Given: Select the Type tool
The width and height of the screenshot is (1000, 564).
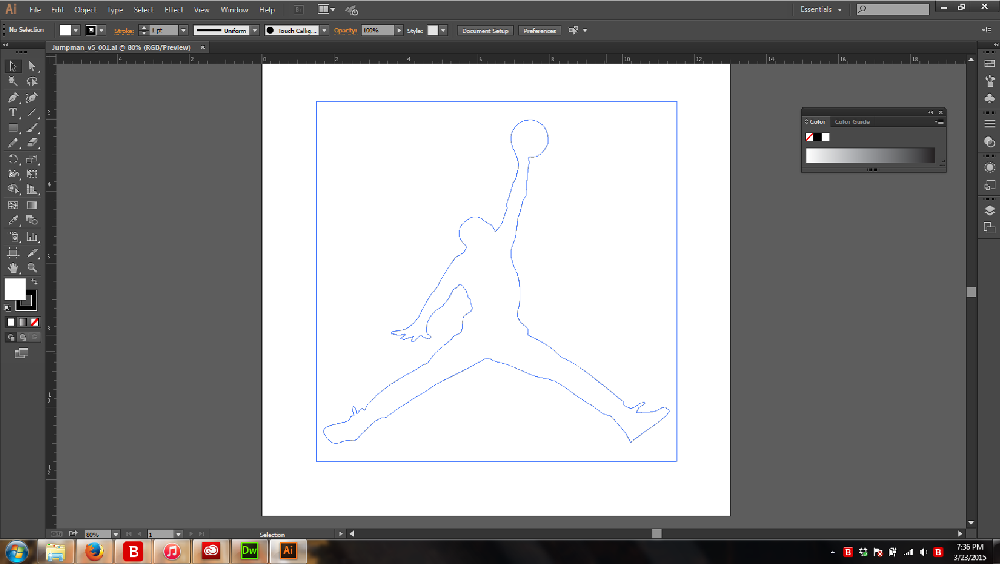Looking at the screenshot, I should point(13,113).
